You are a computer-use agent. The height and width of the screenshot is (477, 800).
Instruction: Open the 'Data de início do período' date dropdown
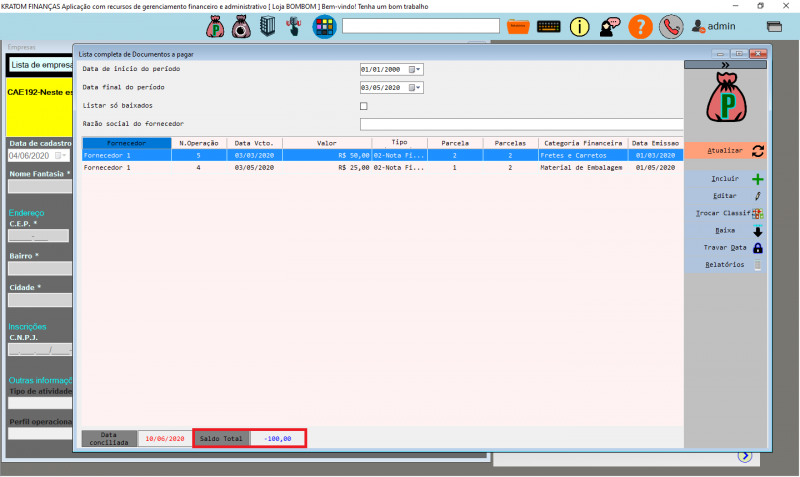[418, 70]
